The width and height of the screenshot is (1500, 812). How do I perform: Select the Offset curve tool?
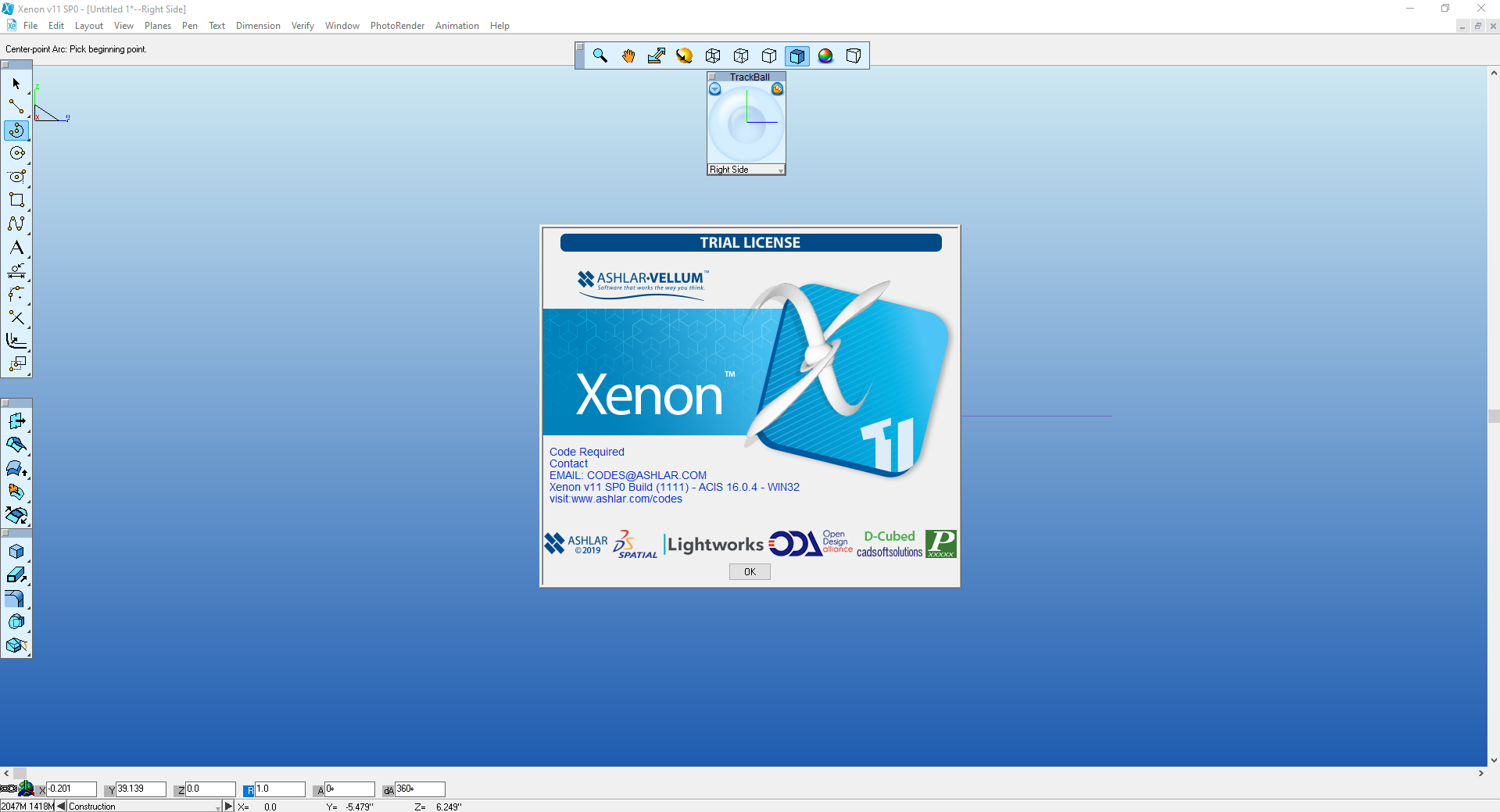click(16, 342)
